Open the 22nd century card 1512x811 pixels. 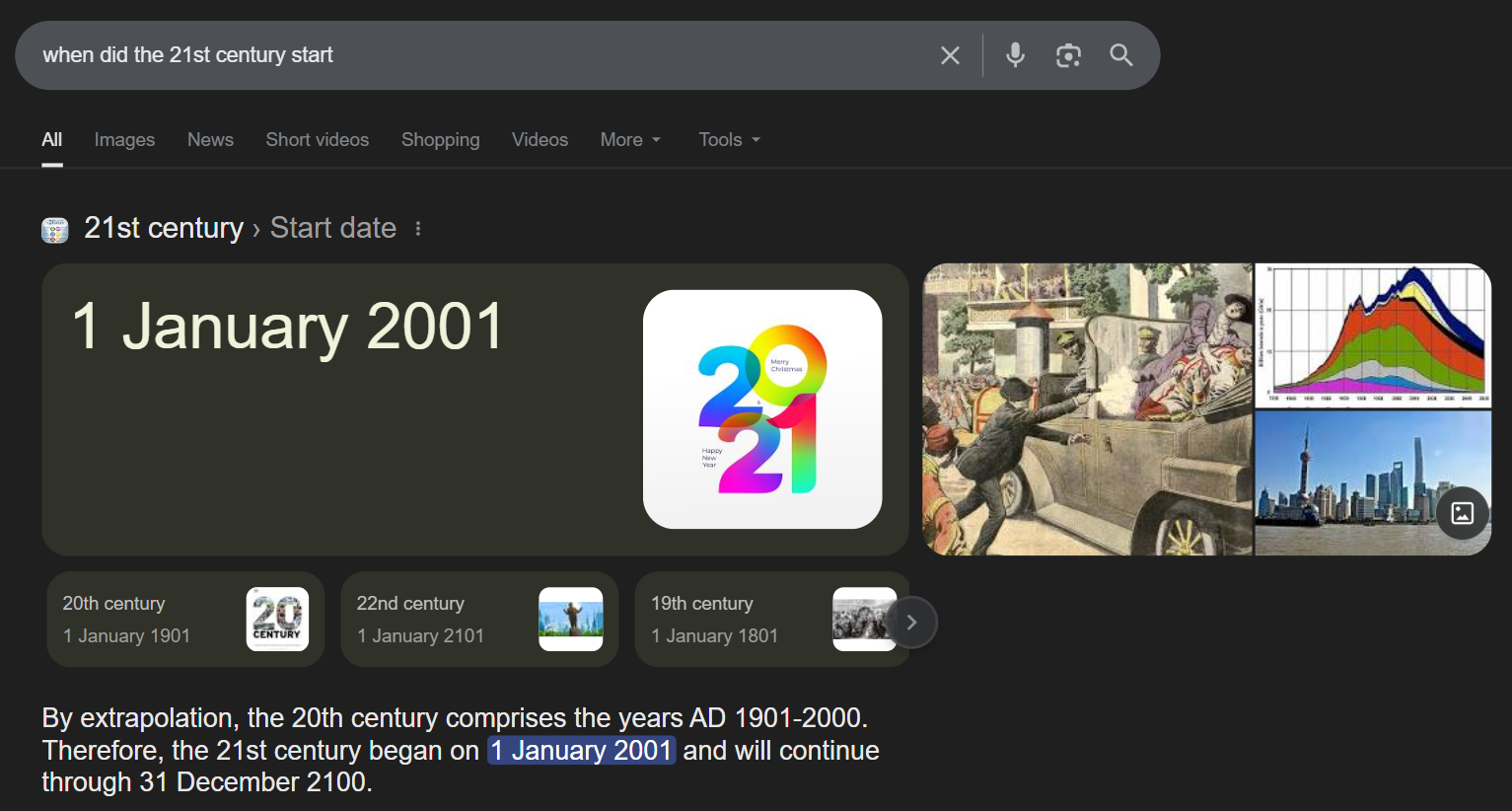click(x=479, y=620)
